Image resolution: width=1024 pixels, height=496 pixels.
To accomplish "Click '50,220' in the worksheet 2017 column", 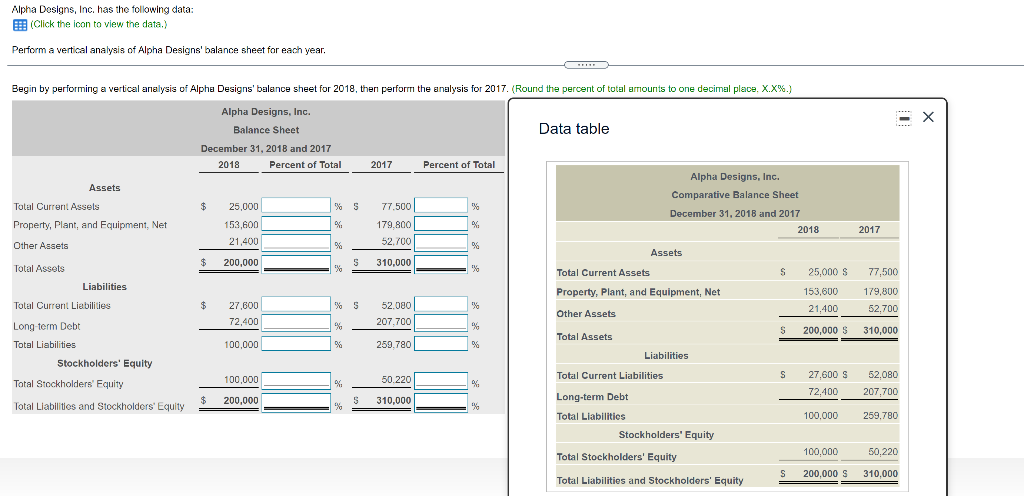I will coord(396,379).
